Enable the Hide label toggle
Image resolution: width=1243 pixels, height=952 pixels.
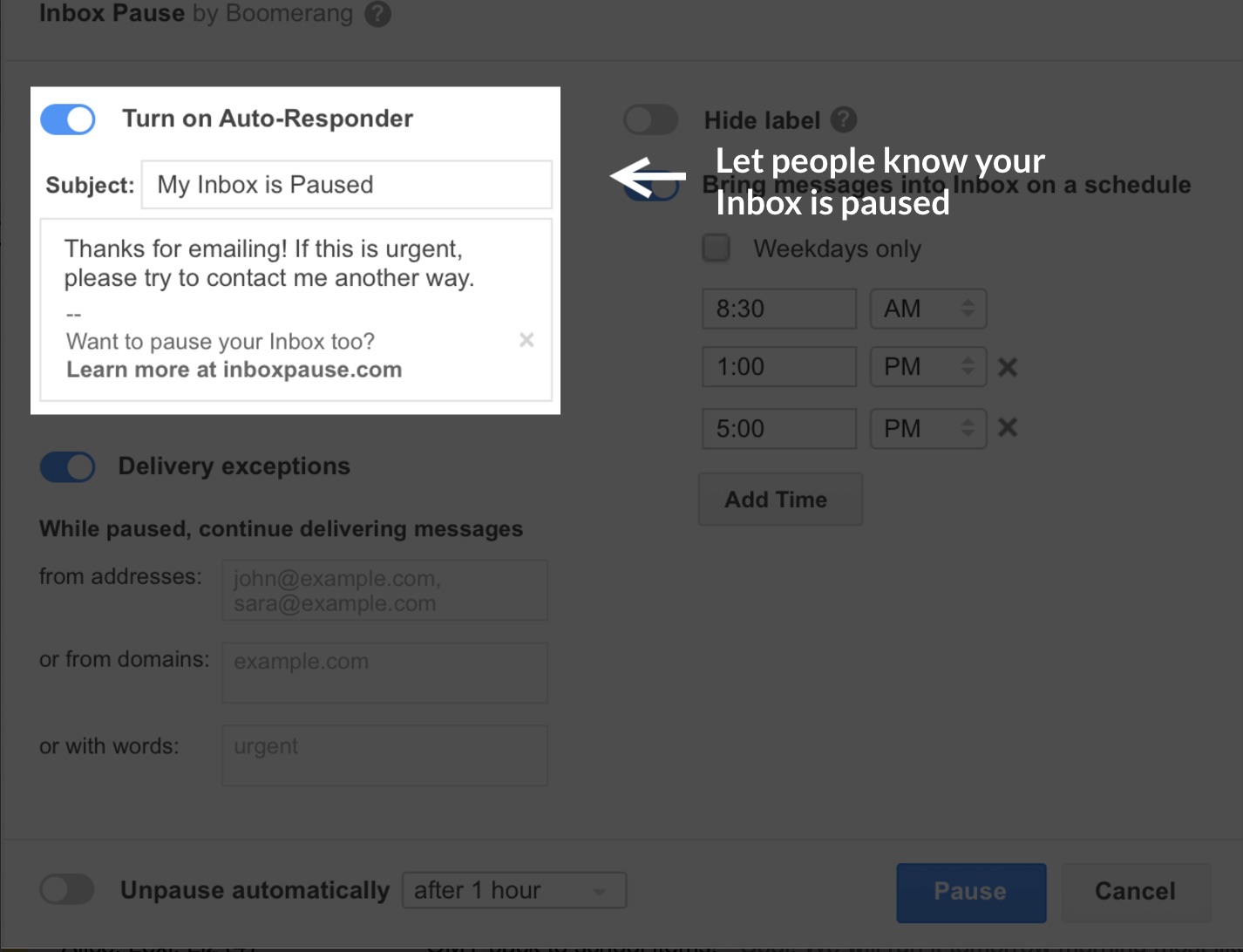[x=650, y=119]
